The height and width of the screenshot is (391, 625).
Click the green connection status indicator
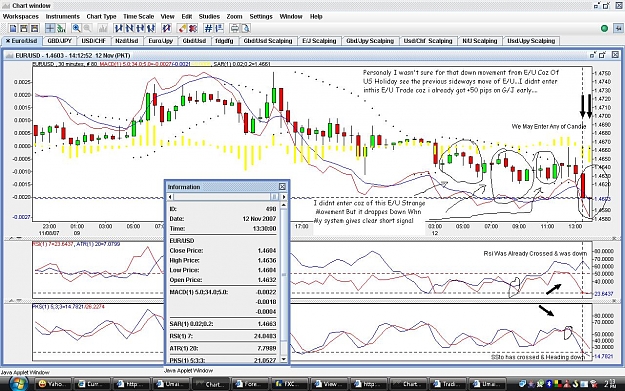pos(604,28)
